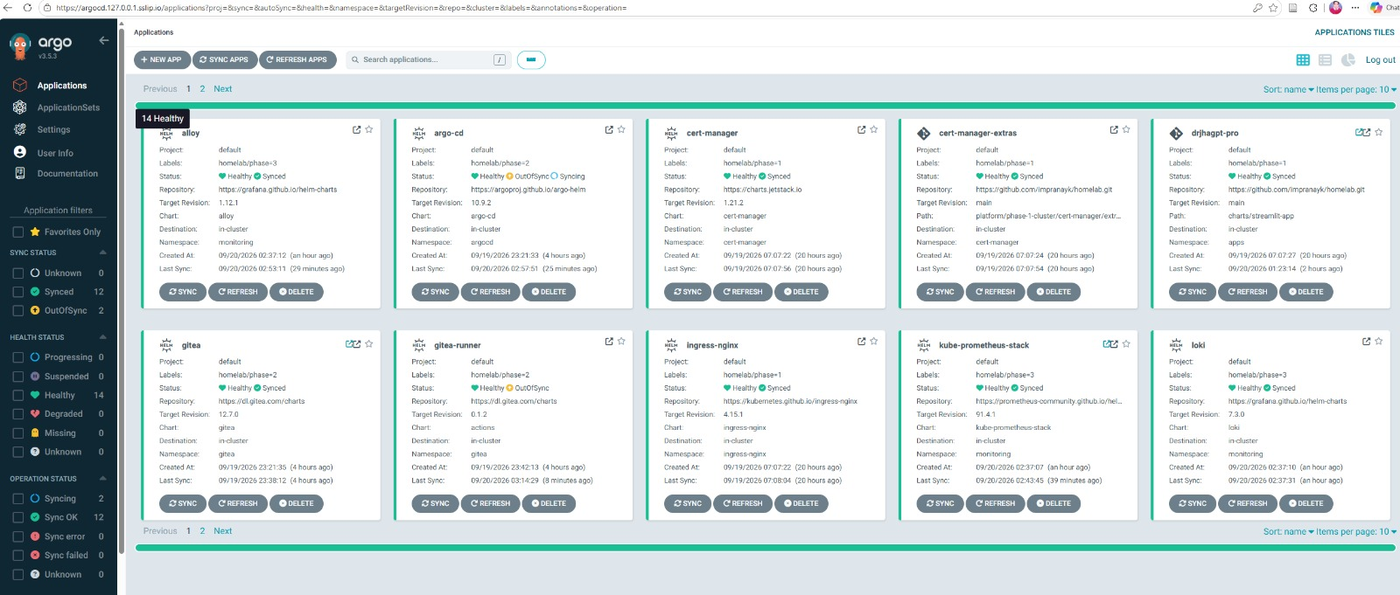Screen dimensions: 1400x595
Task: Check the Progressing health filter
Action: [x=18, y=357]
